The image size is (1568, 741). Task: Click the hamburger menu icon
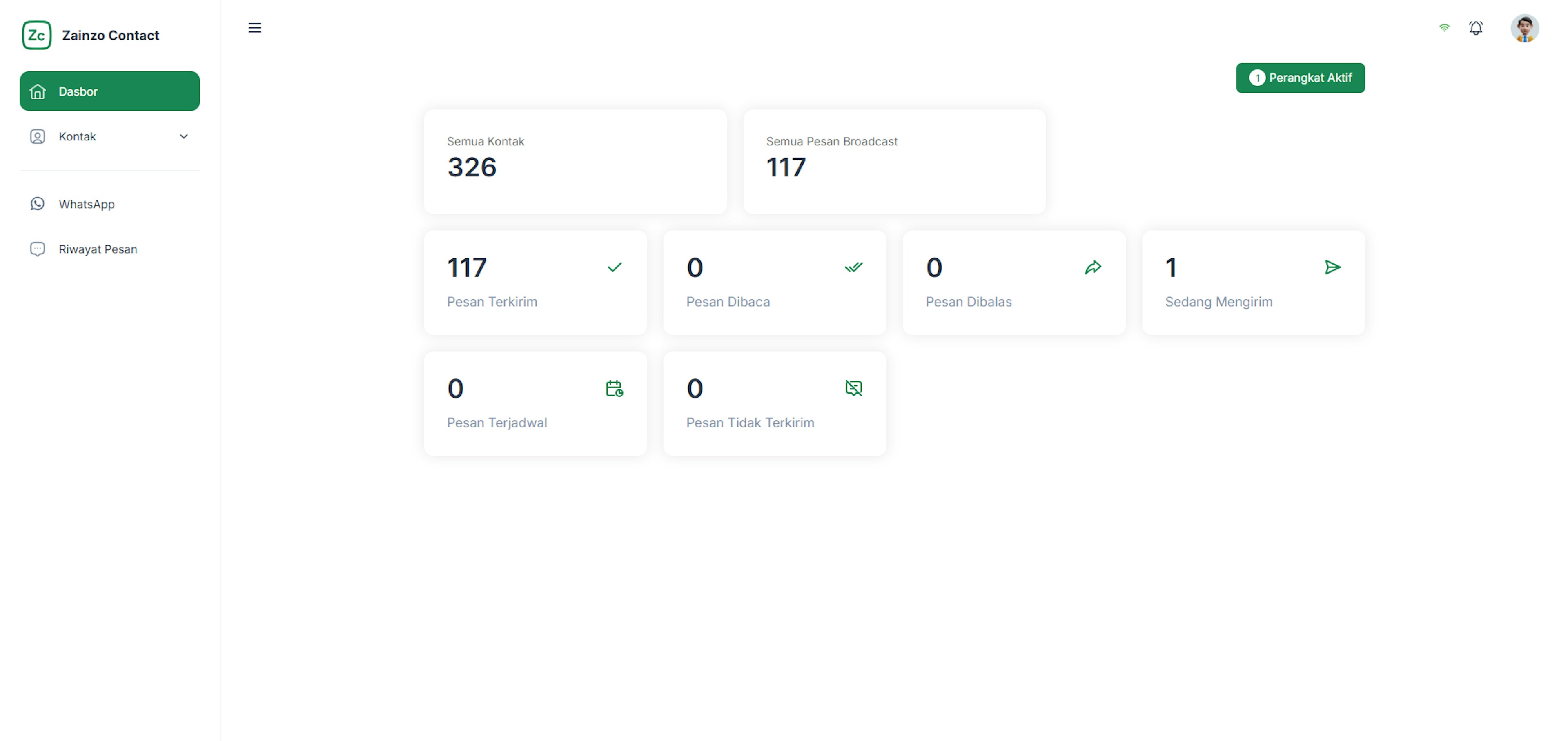click(254, 28)
